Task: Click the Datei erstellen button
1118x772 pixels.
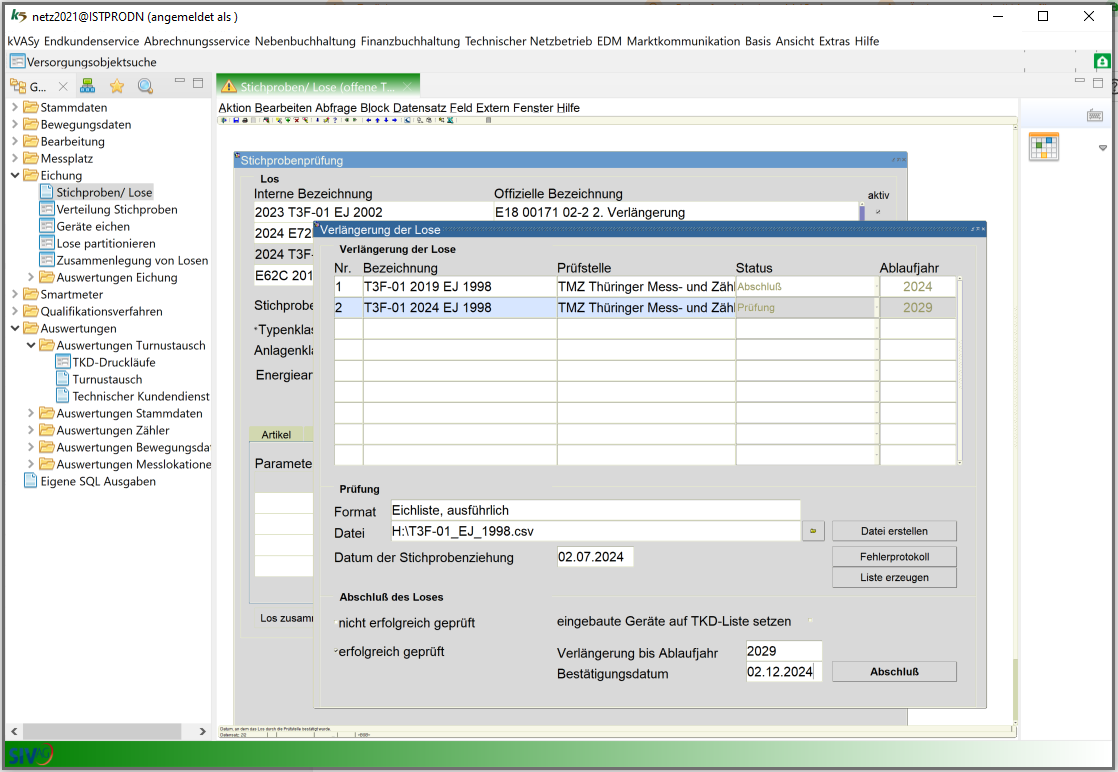Action: [894, 531]
